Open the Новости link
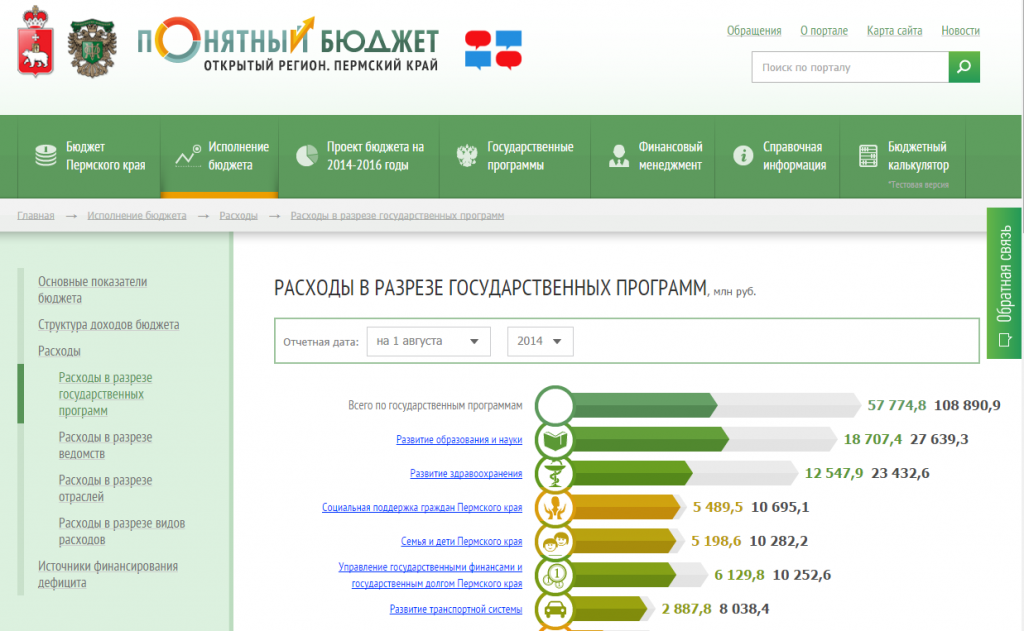The image size is (1024, 631). 961,31
